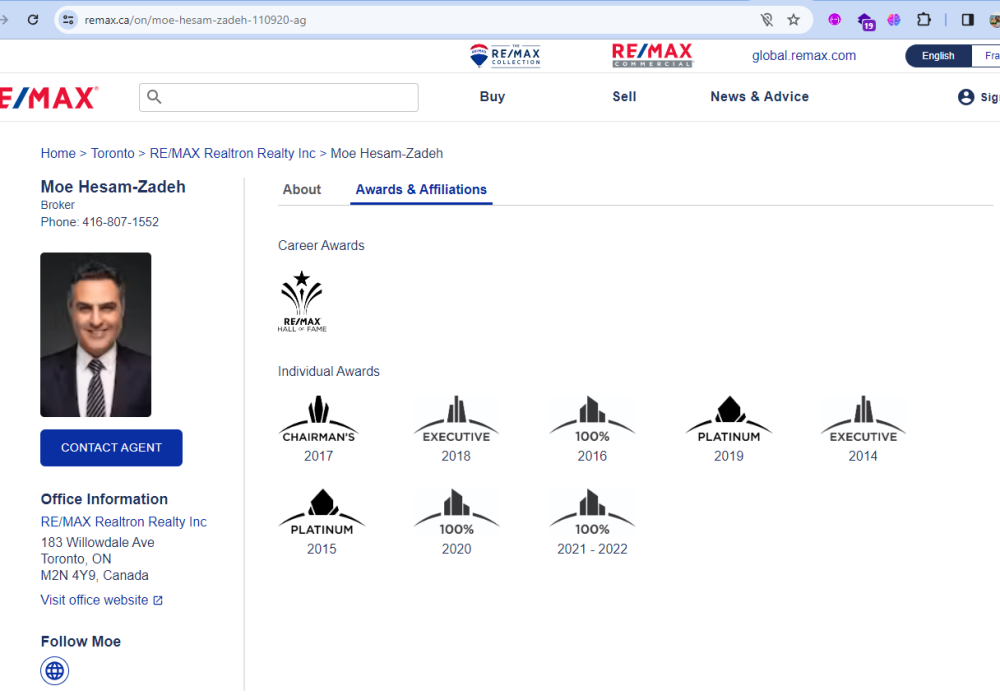Click the Chairman's 2017 award badge
Viewport: 1000px width, 700px height.
click(x=318, y=419)
